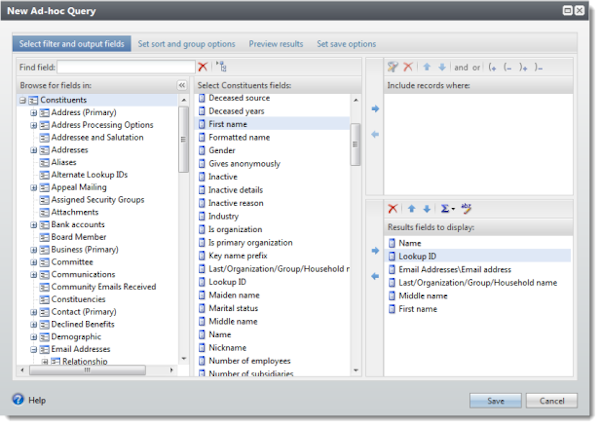The height and width of the screenshot is (426, 600).
Task: Open Set sort and group options tab
Action: [x=186, y=44]
